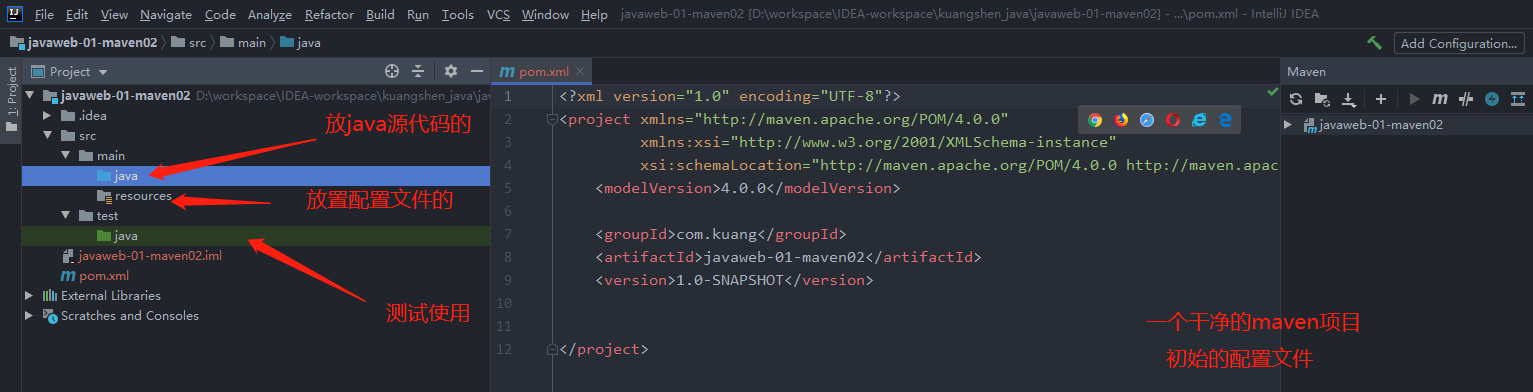Collapse the src folder
Image resolution: width=1533 pixels, height=392 pixels.
coord(47,136)
